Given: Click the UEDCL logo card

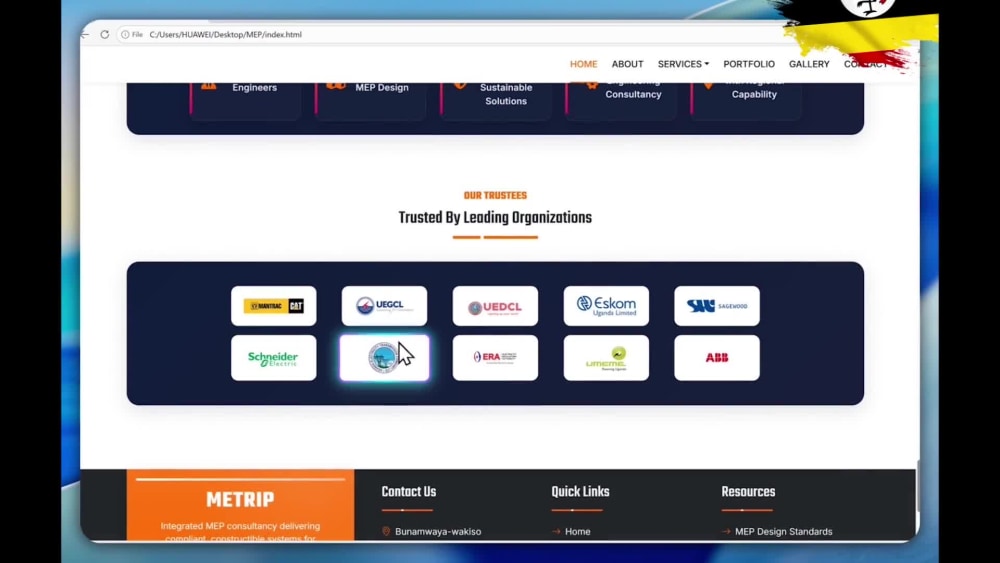Looking at the screenshot, I should click(496, 306).
